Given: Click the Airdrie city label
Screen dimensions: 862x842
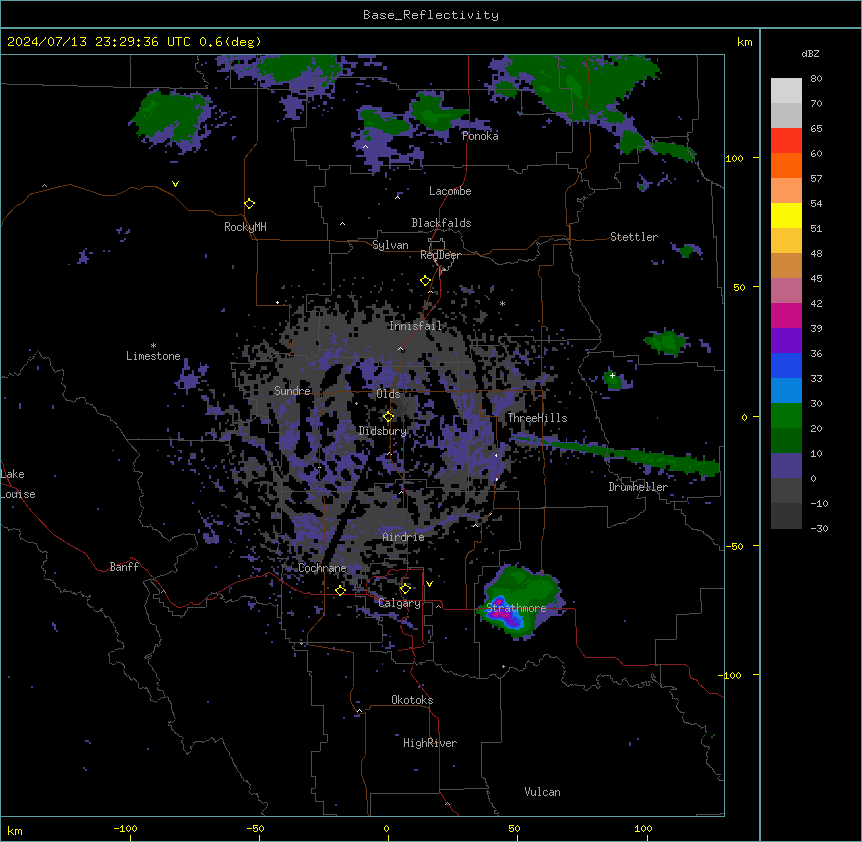Looking at the screenshot, I should click(x=404, y=537).
